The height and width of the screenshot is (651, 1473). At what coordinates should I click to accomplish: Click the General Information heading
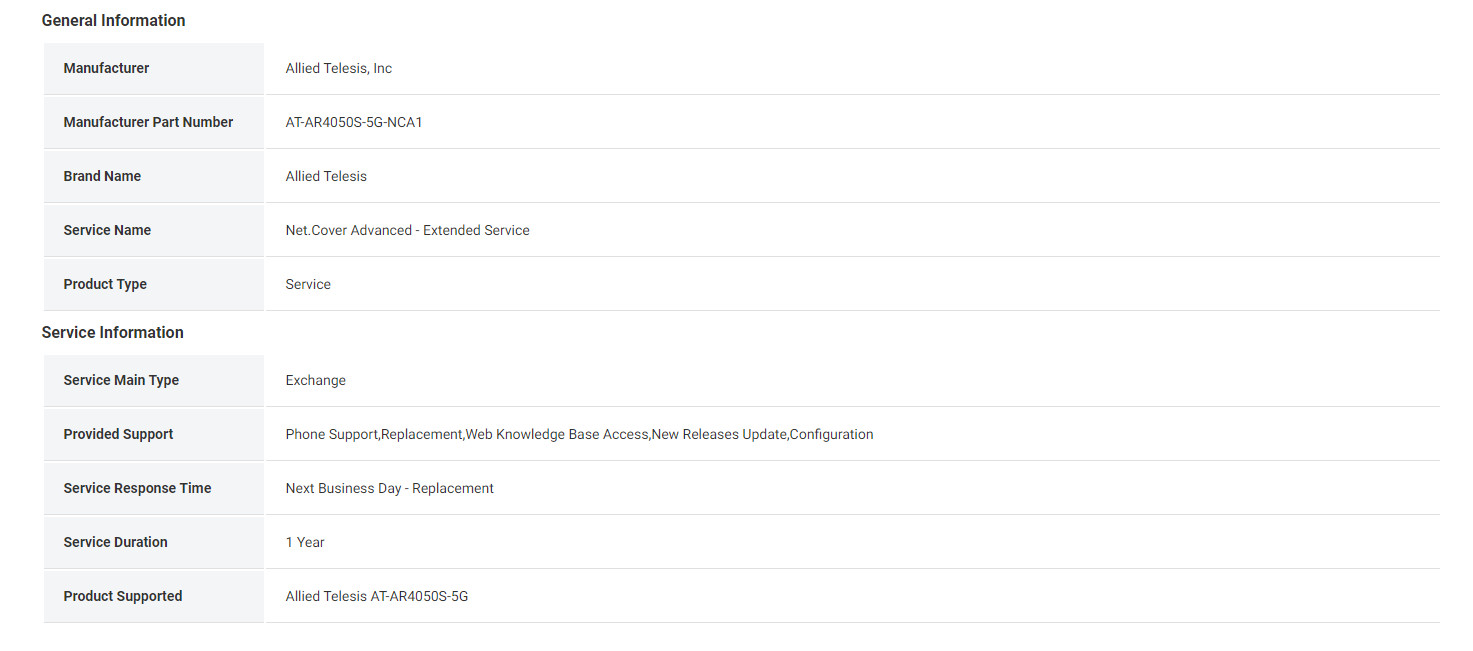(113, 20)
